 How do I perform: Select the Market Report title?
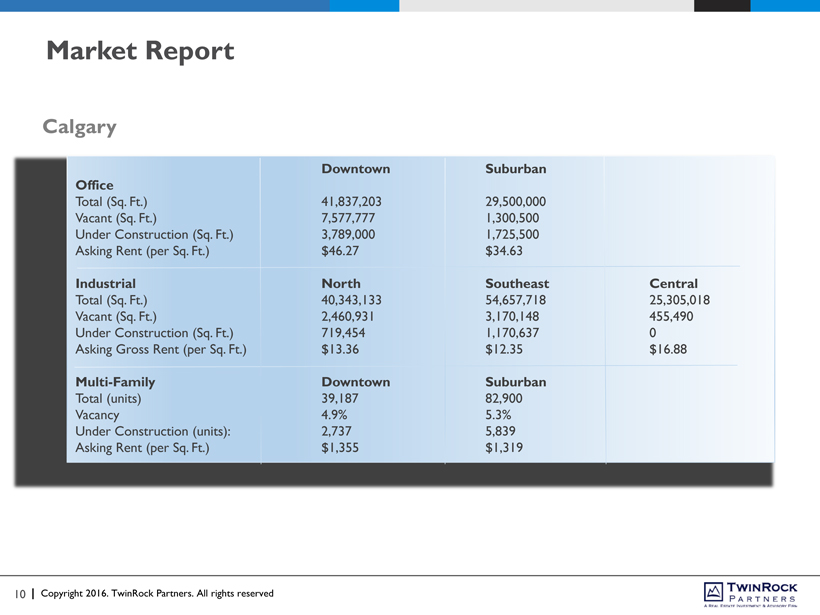point(140,50)
